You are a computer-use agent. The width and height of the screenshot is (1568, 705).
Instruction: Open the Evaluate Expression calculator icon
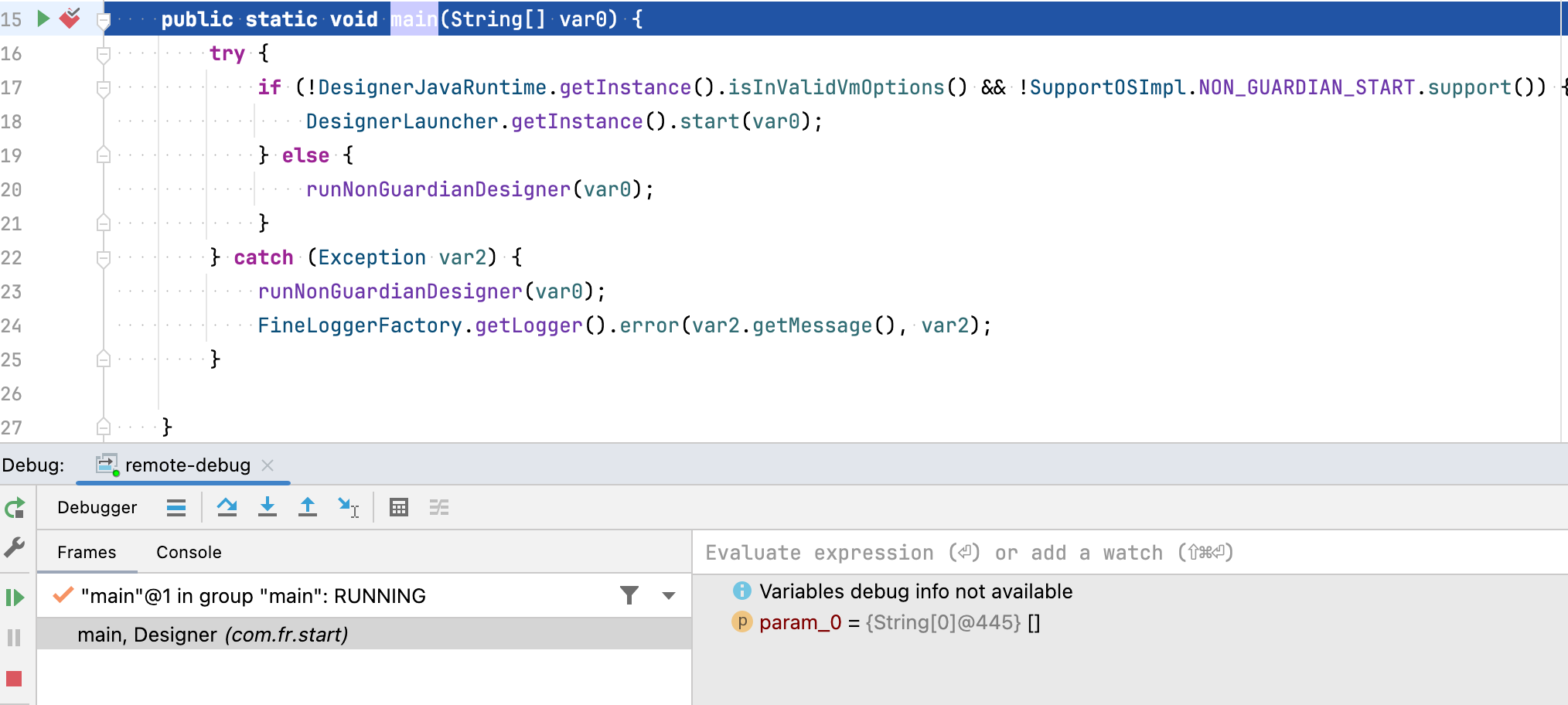[x=399, y=508]
